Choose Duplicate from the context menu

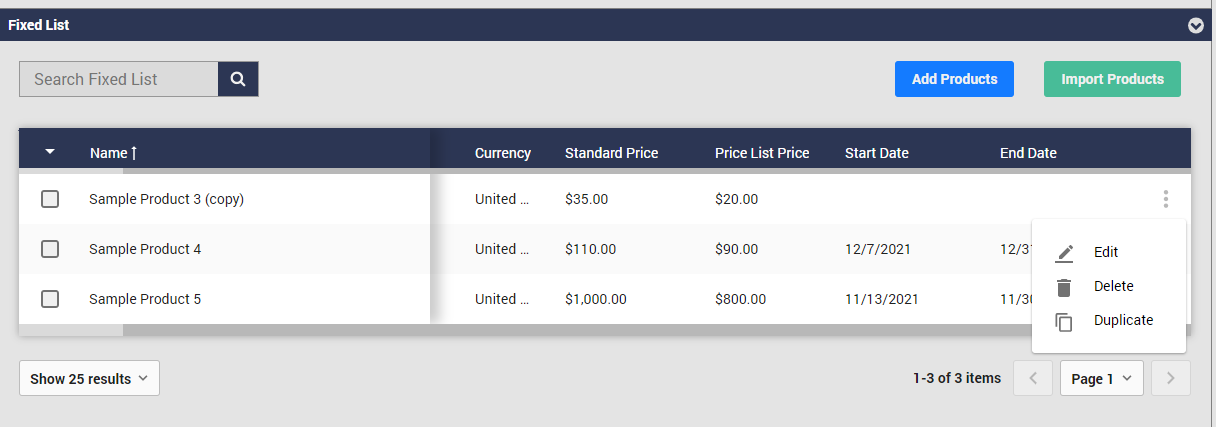click(x=1123, y=321)
